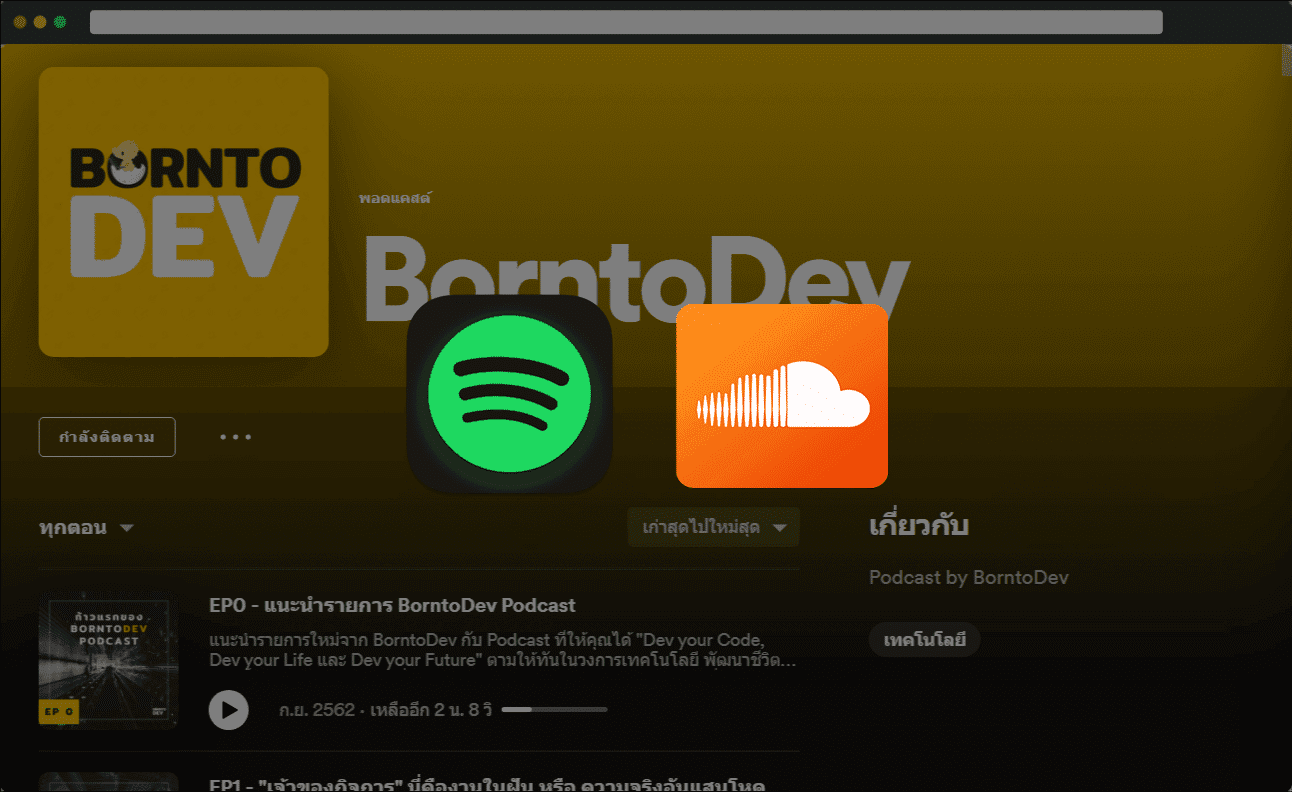1292x792 pixels.
Task: Click the กำลังติดตาม following button
Action: coord(107,437)
